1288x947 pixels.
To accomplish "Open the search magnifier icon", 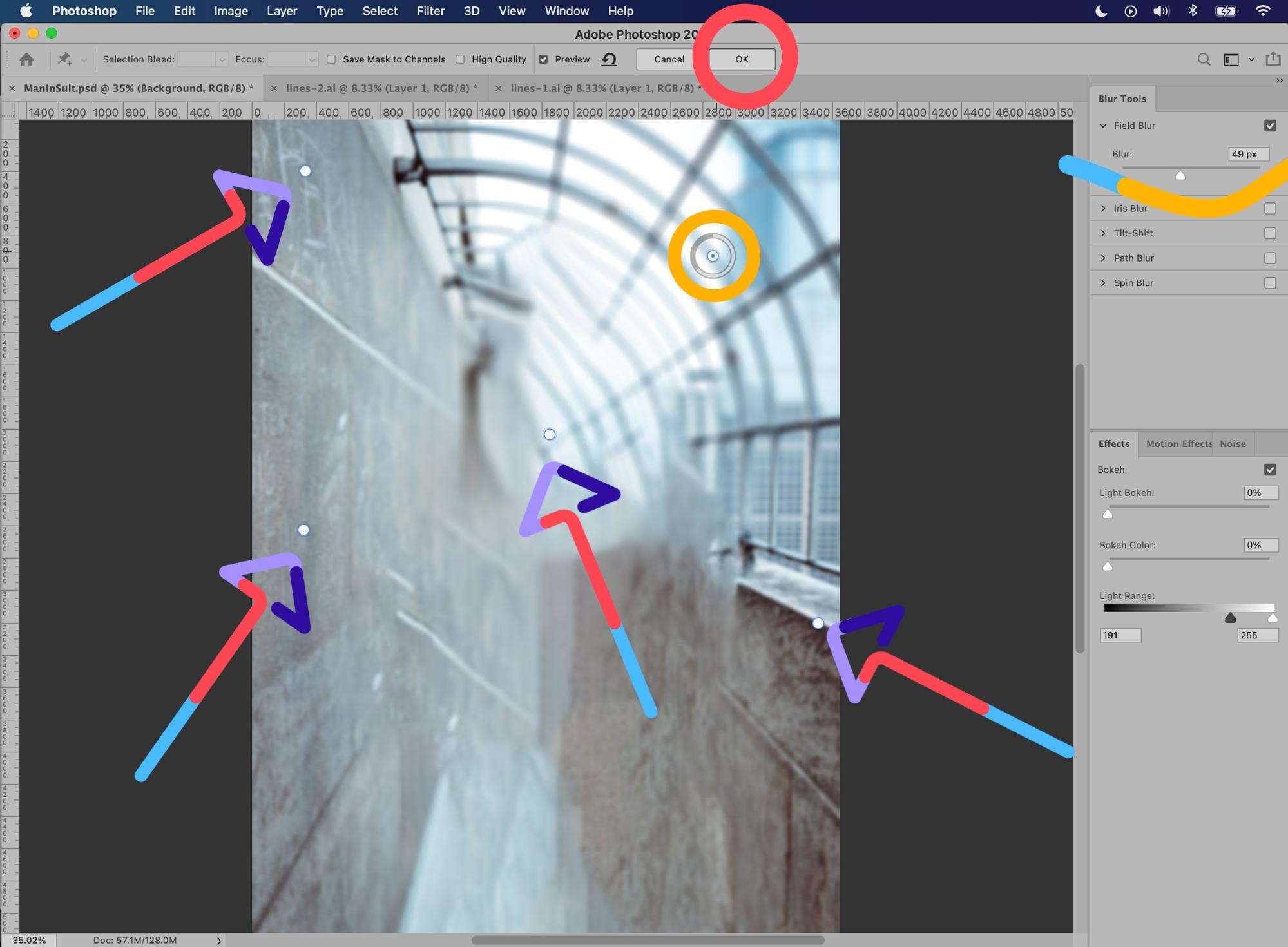I will tap(1204, 59).
